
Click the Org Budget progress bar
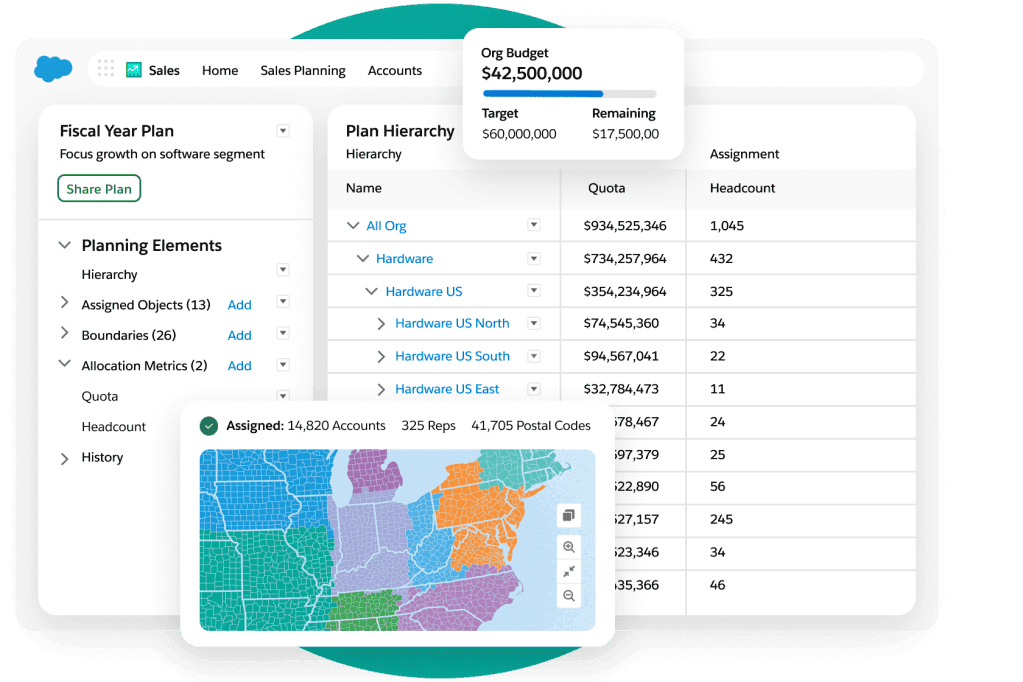click(x=569, y=94)
